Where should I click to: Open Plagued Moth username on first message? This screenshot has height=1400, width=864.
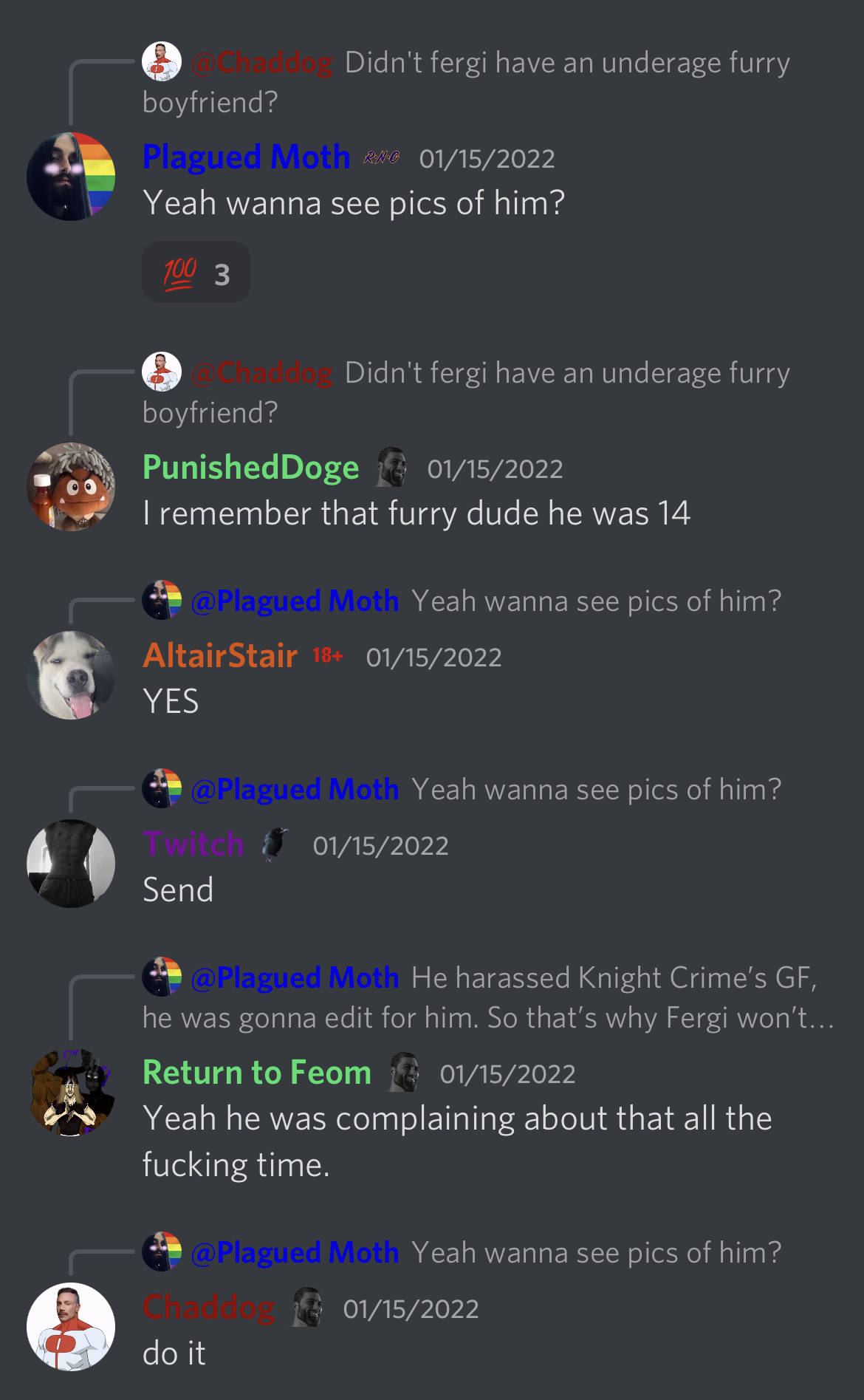pyautogui.click(x=246, y=157)
